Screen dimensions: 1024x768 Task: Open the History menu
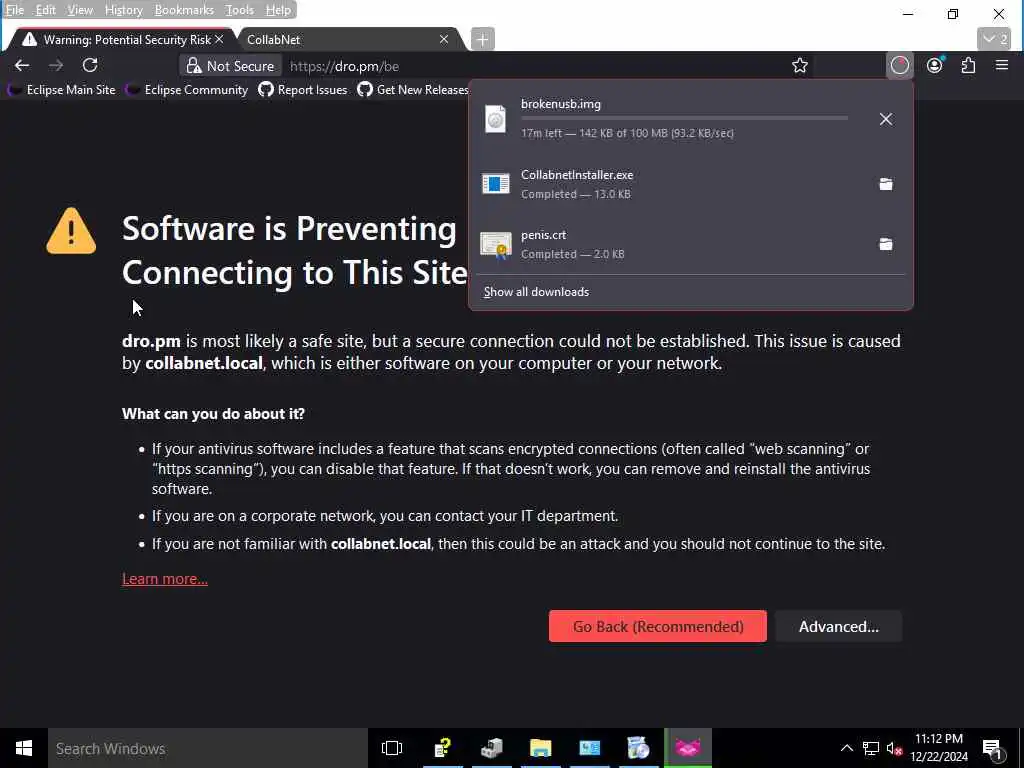123,10
